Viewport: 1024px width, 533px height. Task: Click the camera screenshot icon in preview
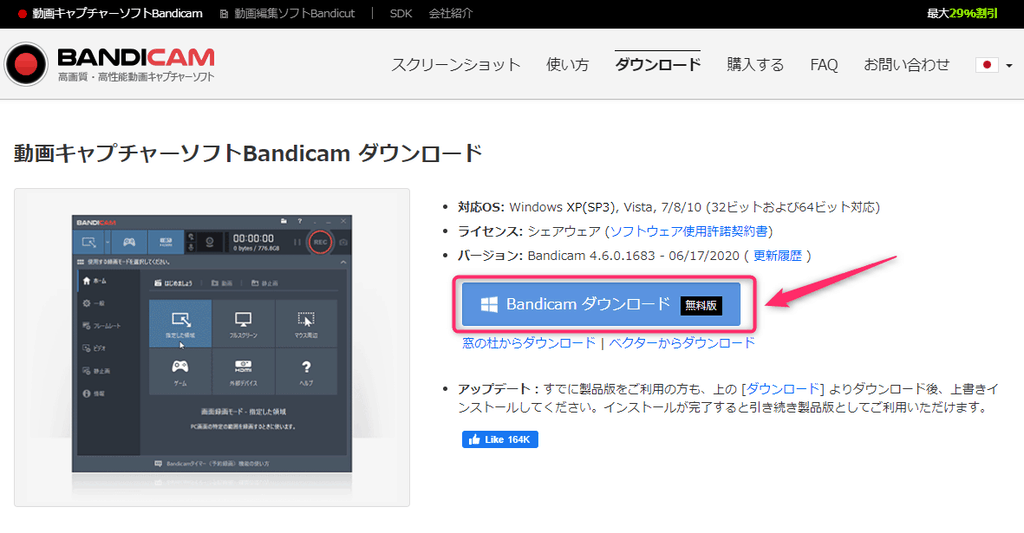[344, 242]
